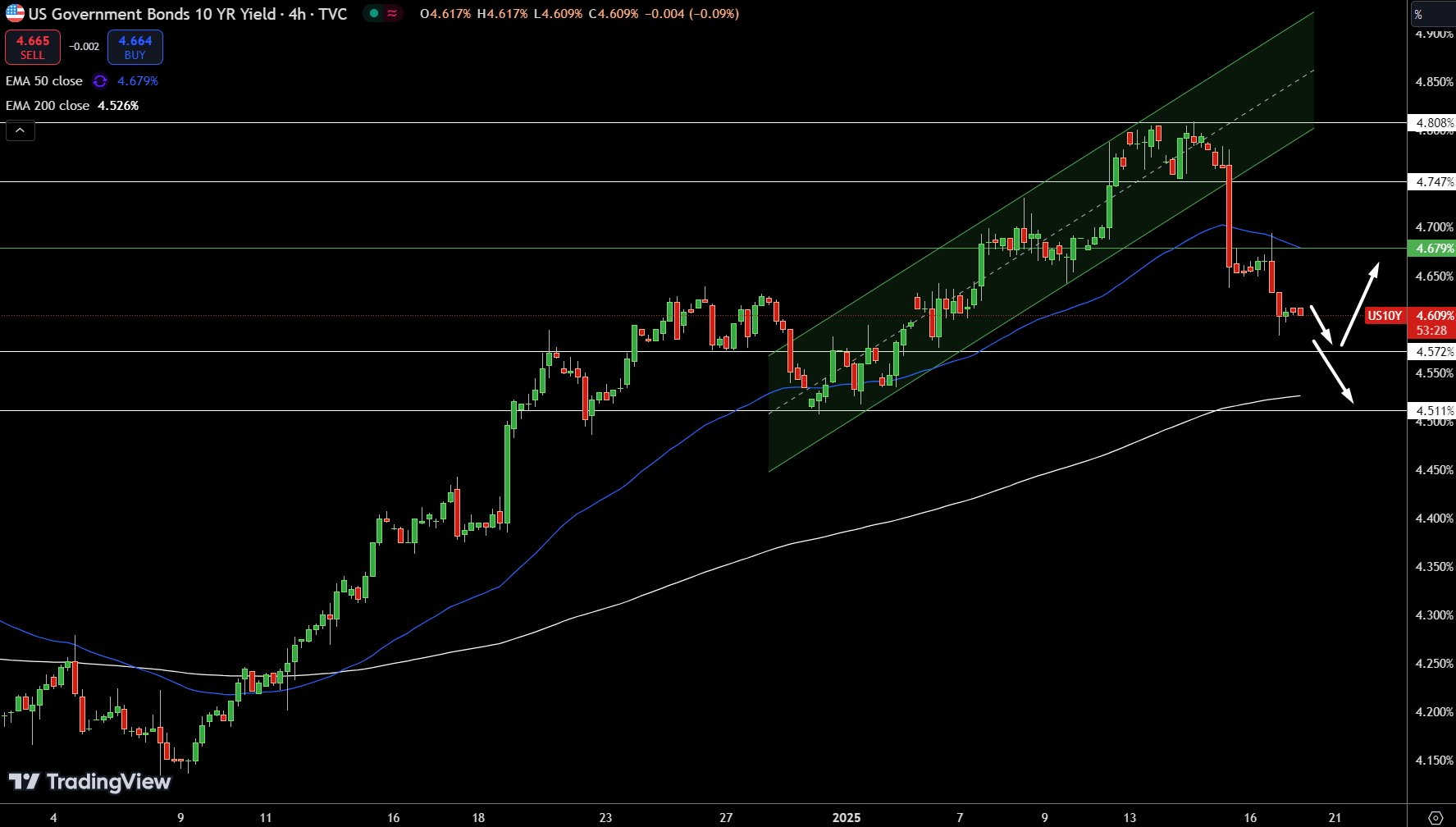Click the 23 date label on the time axis
The height and width of the screenshot is (827, 1456).
pos(605,818)
